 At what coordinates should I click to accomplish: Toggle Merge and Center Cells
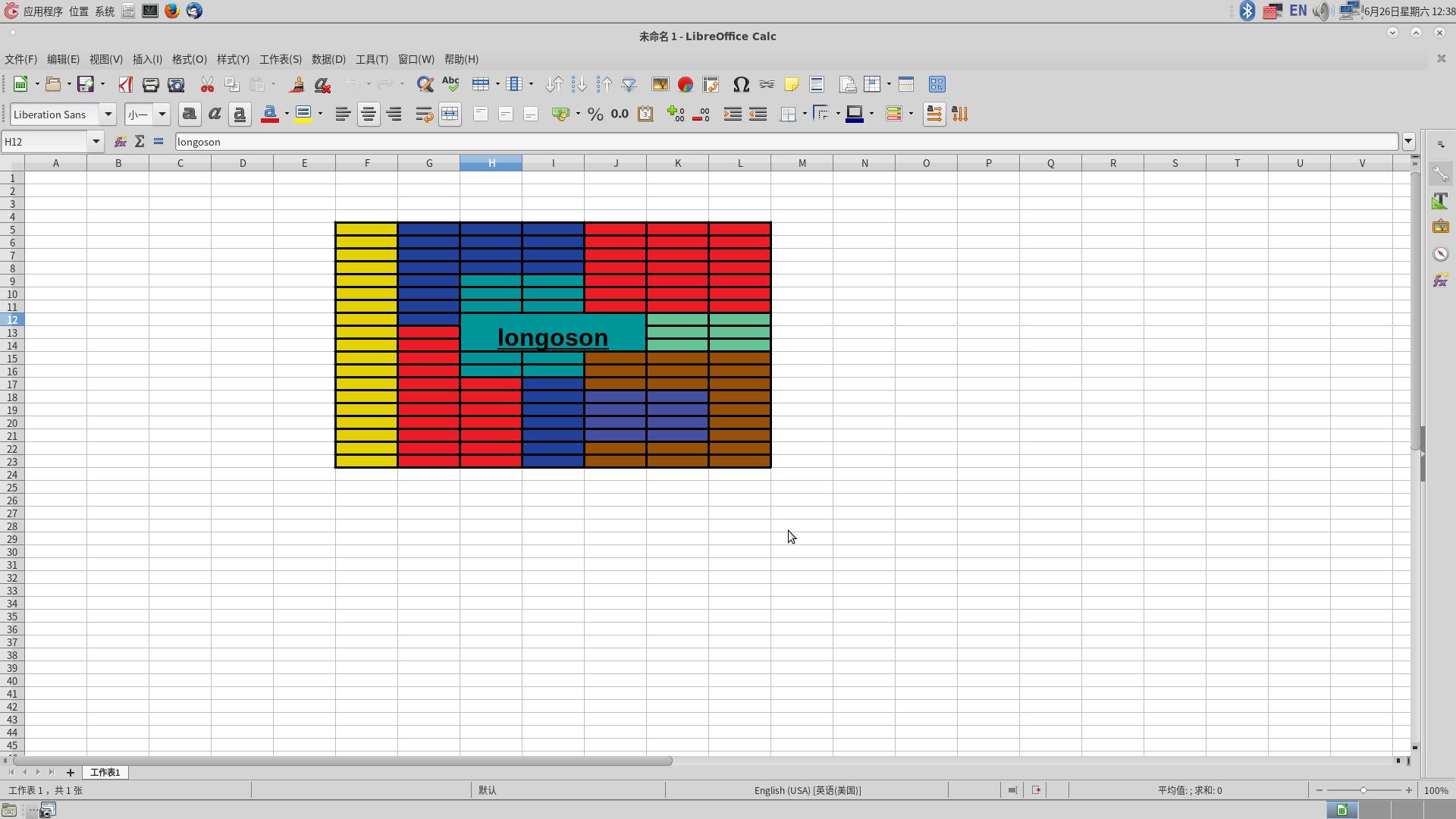point(450,114)
